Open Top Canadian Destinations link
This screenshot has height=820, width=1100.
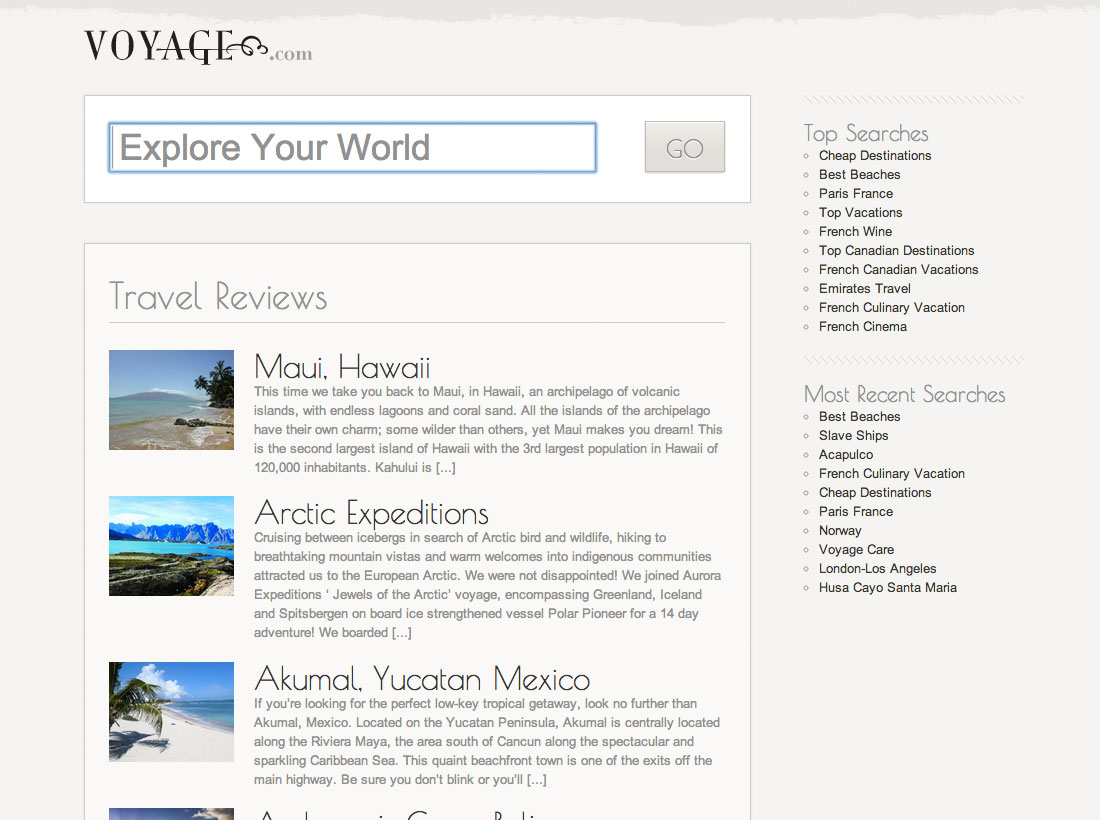click(896, 251)
